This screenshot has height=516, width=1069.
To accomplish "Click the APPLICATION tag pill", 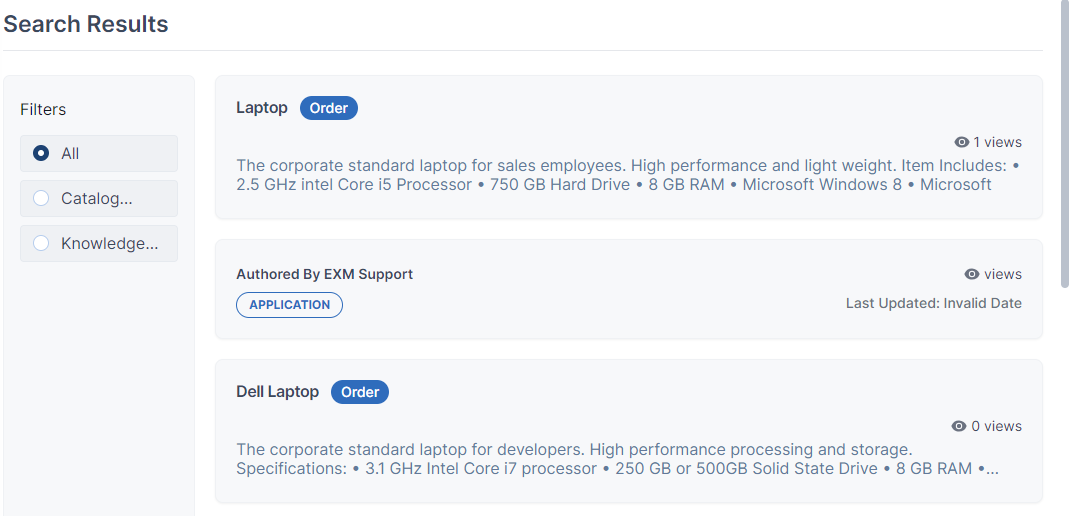I will point(289,305).
